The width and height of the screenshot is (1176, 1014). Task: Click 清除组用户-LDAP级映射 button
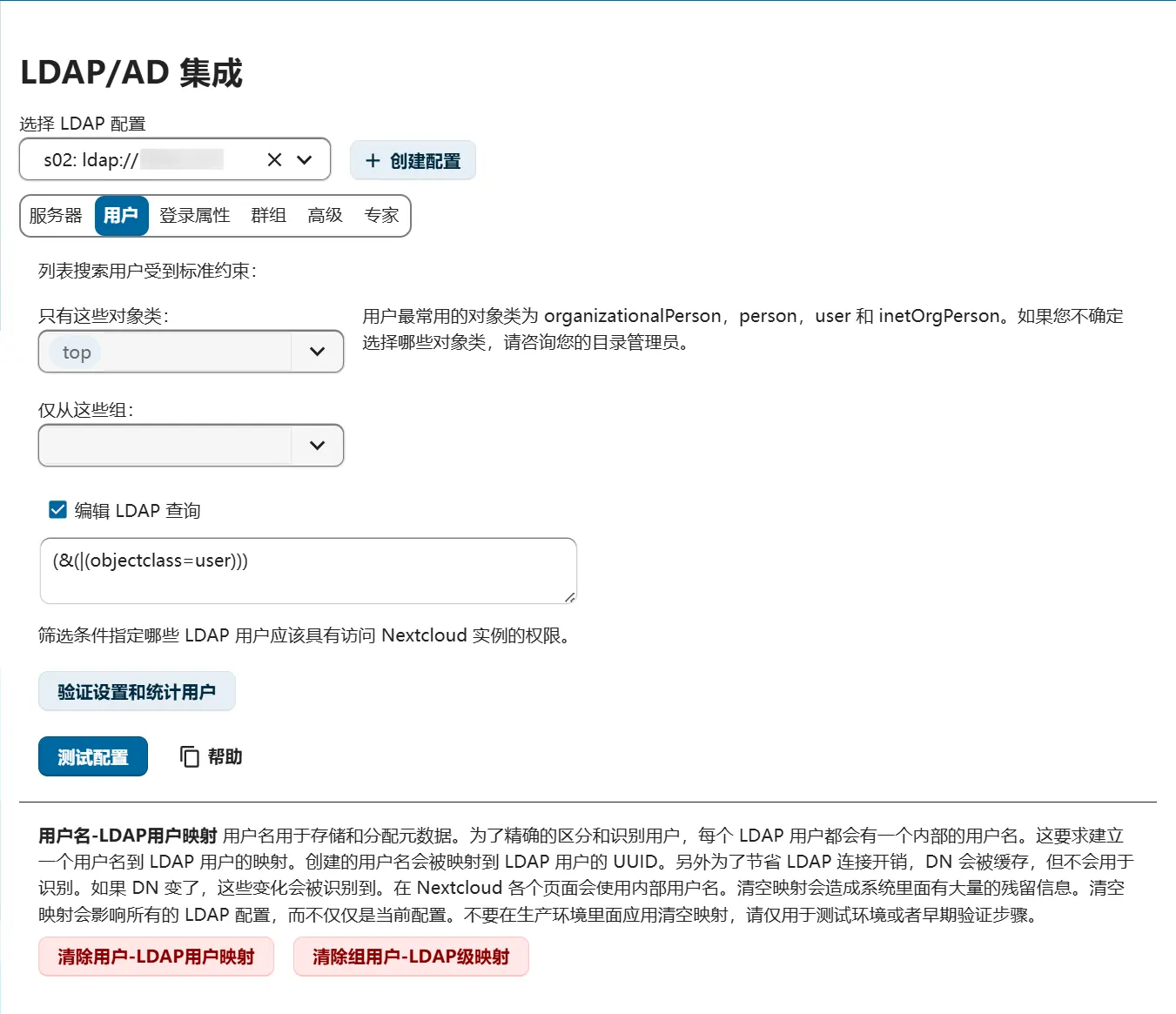[x=411, y=956]
